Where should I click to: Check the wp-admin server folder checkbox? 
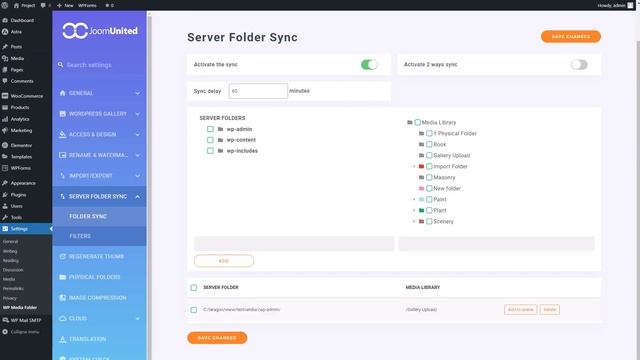tap(210, 129)
